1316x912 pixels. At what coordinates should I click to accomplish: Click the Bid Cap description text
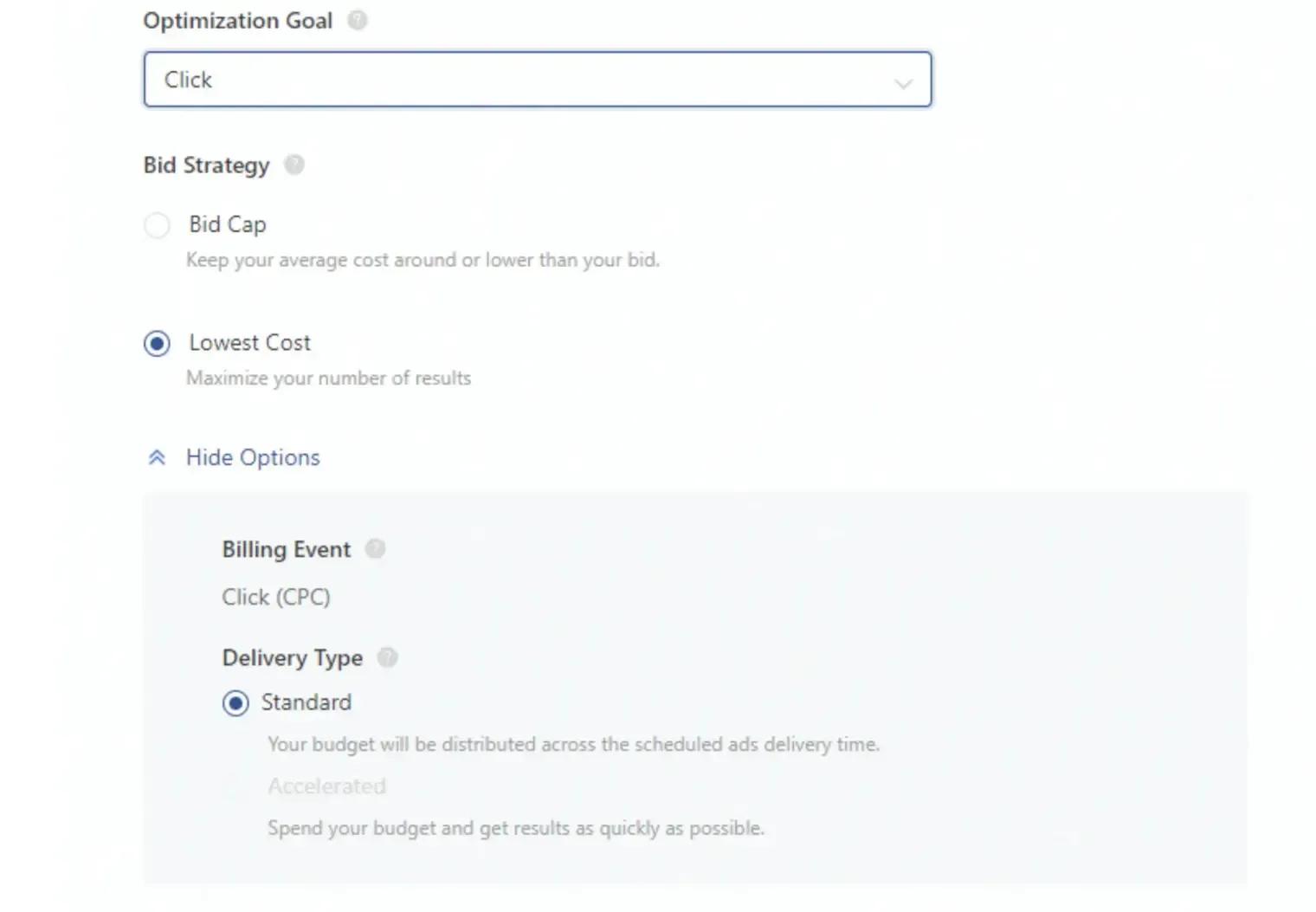tap(423, 260)
